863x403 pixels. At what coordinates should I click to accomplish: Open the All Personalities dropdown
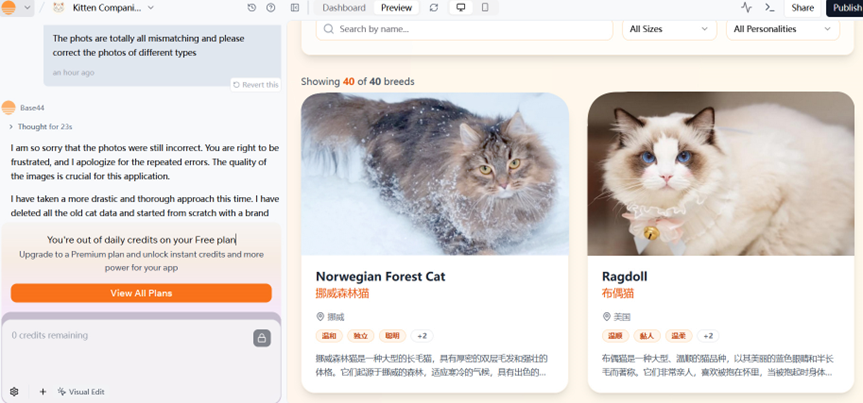coord(782,29)
